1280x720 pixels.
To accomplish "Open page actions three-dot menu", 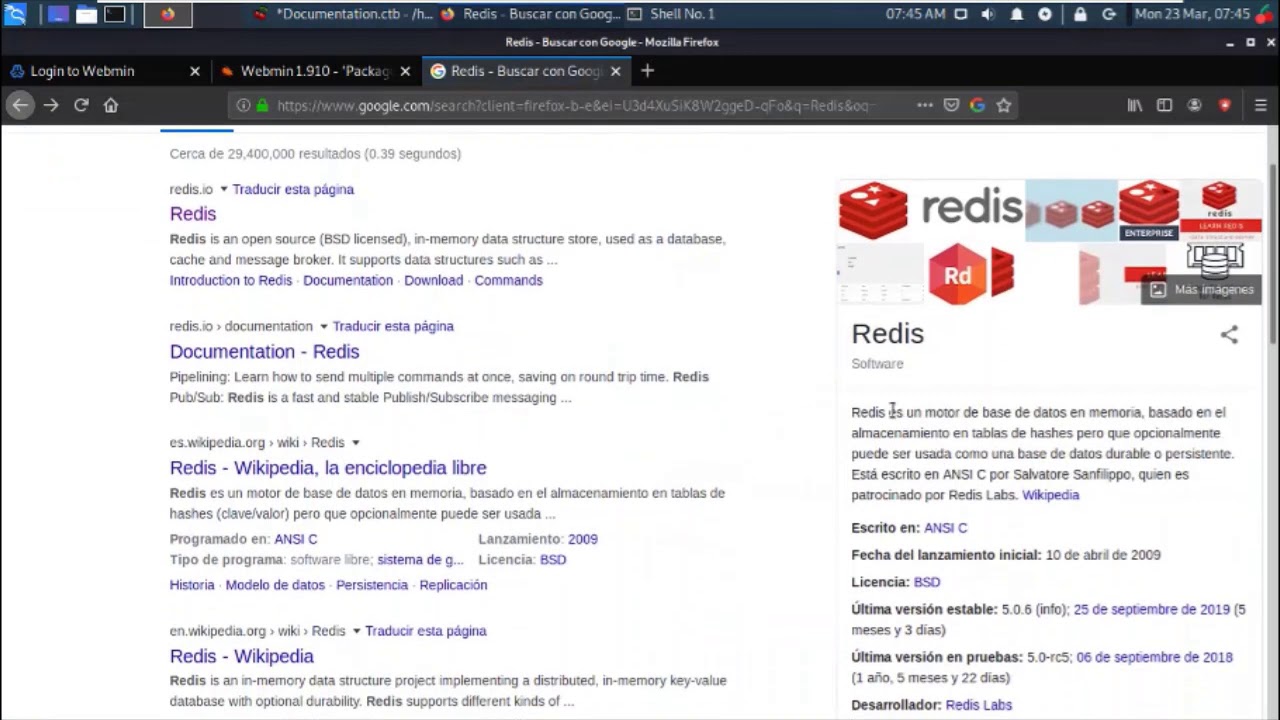I will 925,105.
